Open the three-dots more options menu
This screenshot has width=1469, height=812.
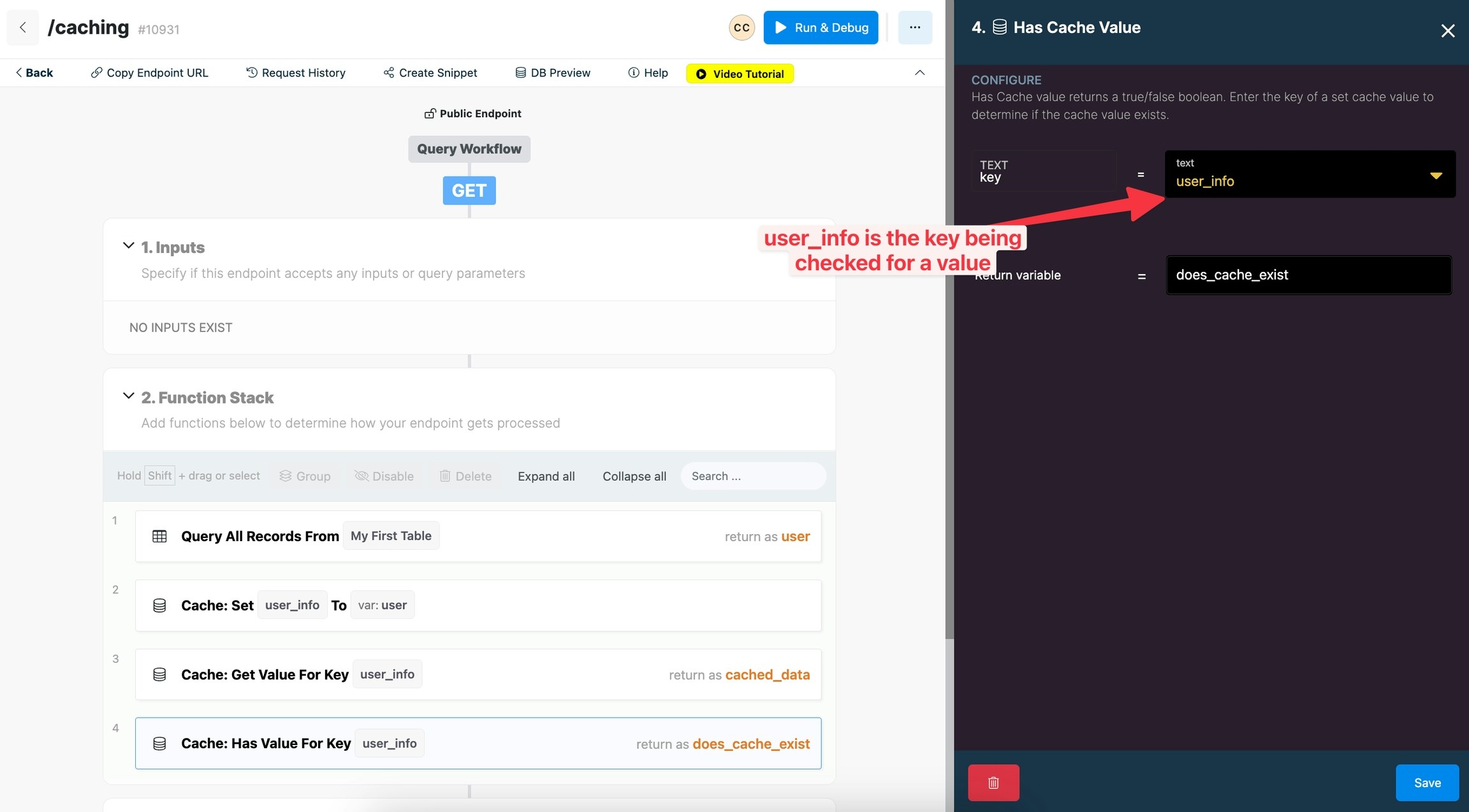click(914, 27)
